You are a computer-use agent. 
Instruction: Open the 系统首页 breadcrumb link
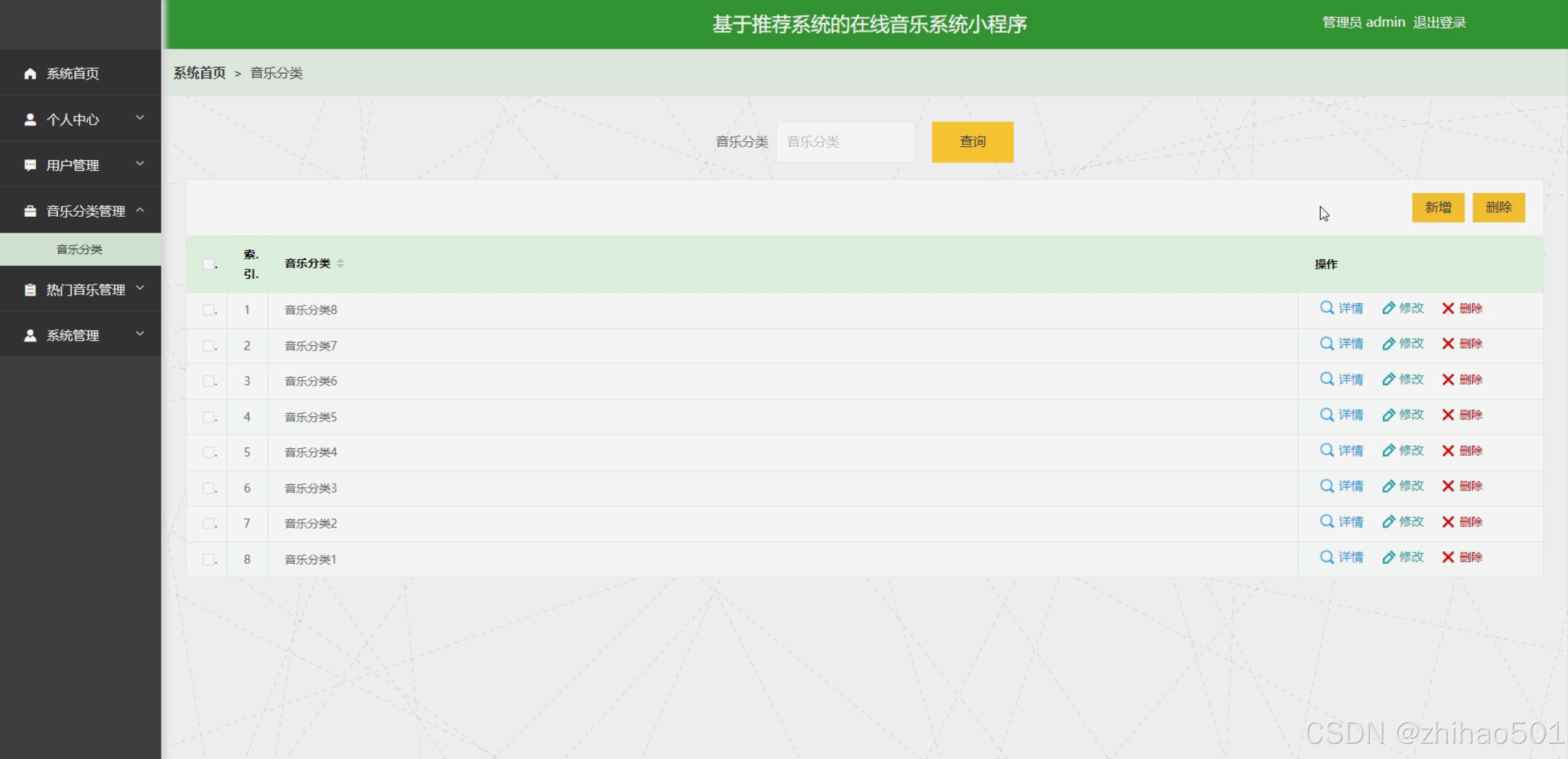(x=199, y=73)
